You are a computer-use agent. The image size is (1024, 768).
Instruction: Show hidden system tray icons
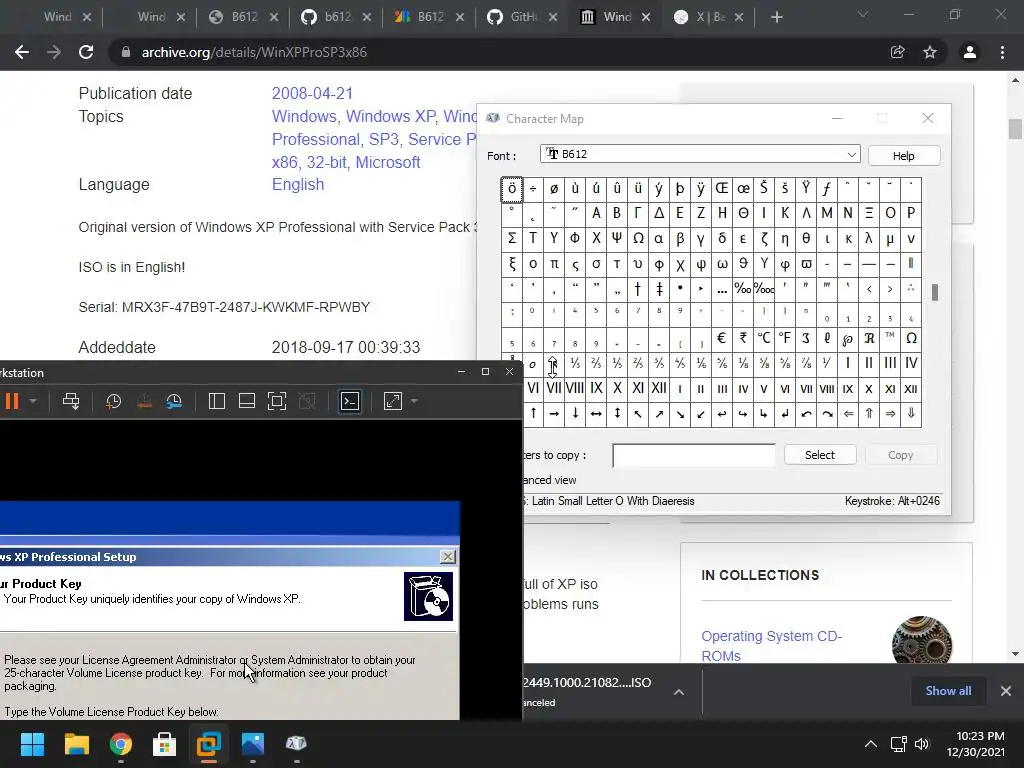pyautogui.click(x=871, y=744)
